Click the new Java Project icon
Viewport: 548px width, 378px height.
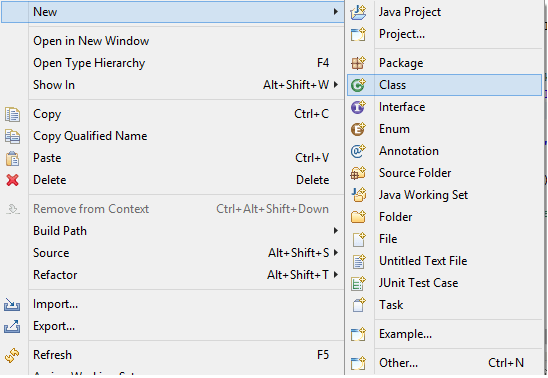[x=358, y=12]
